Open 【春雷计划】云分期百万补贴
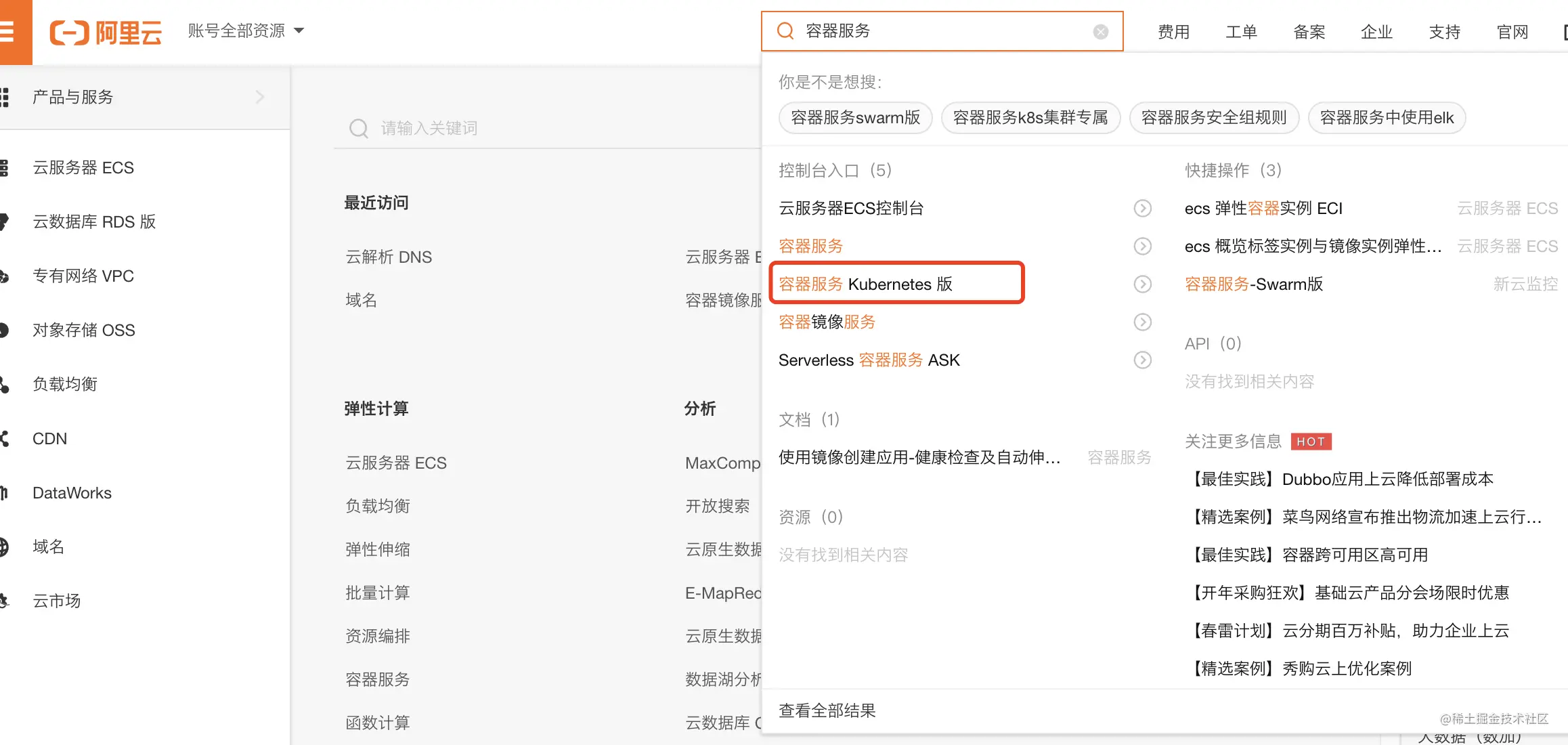The image size is (1568, 745). click(x=1349, y=631)
